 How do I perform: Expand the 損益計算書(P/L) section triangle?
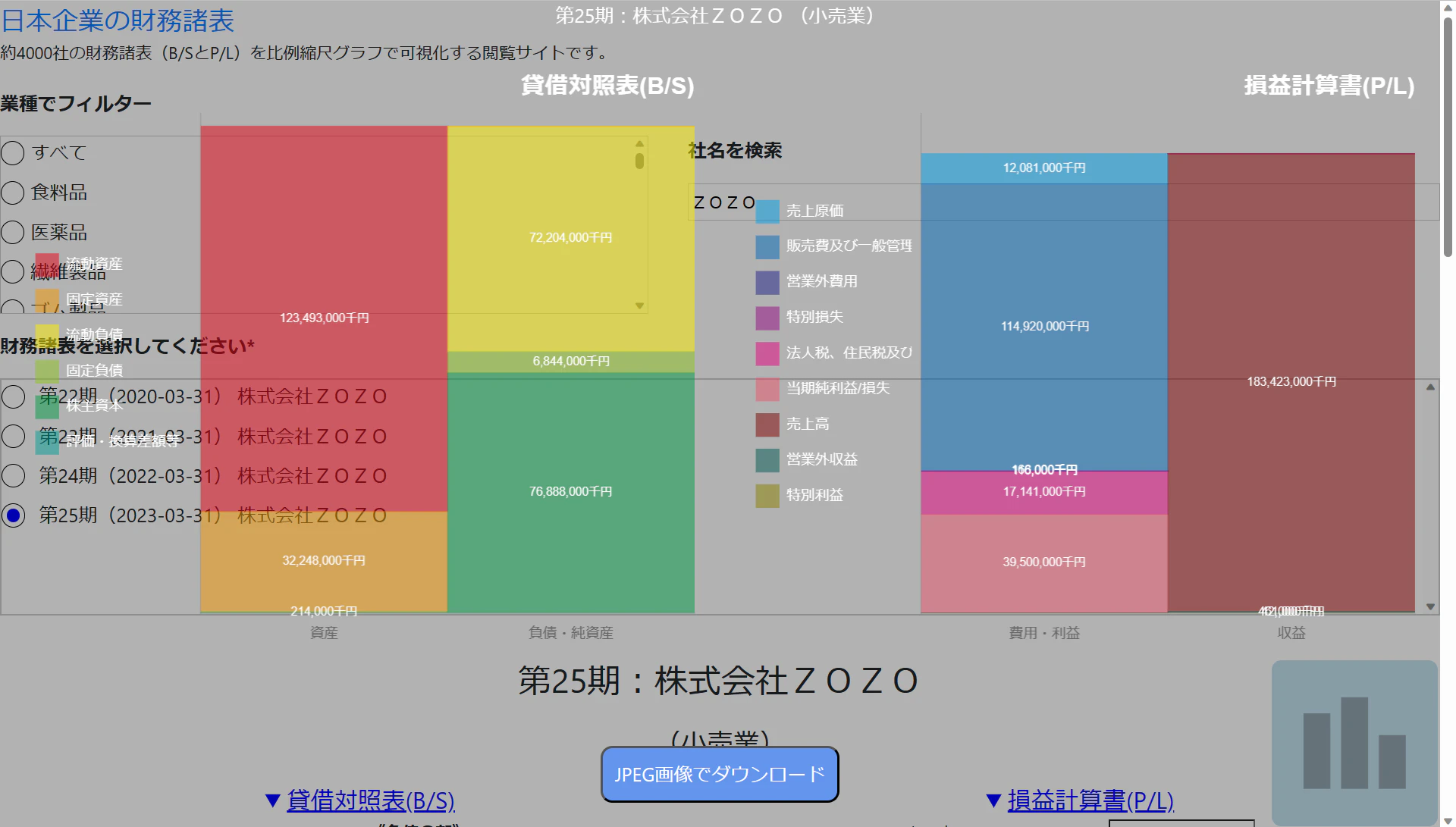pos(993,800)
